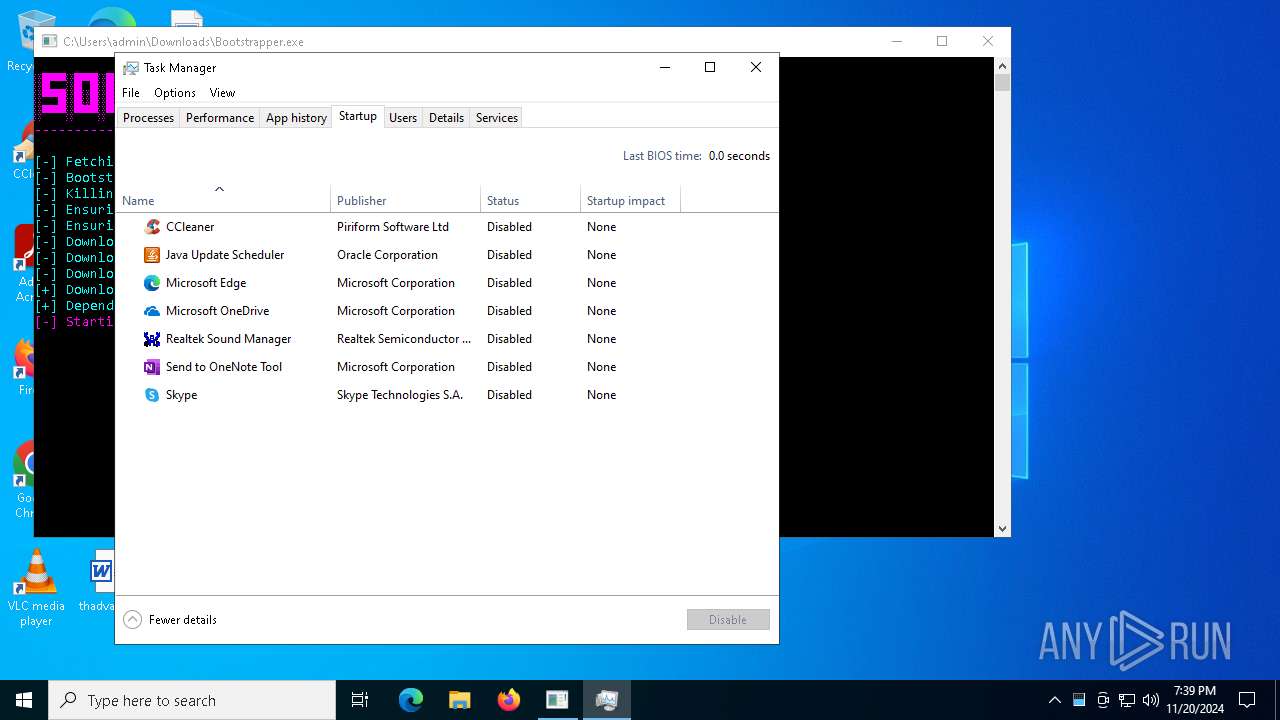Image resolution: width=1280 pixels, height=720 pixels.
Task: Collapse Task Manager with Fewer details
Action: tap(170, 620)
